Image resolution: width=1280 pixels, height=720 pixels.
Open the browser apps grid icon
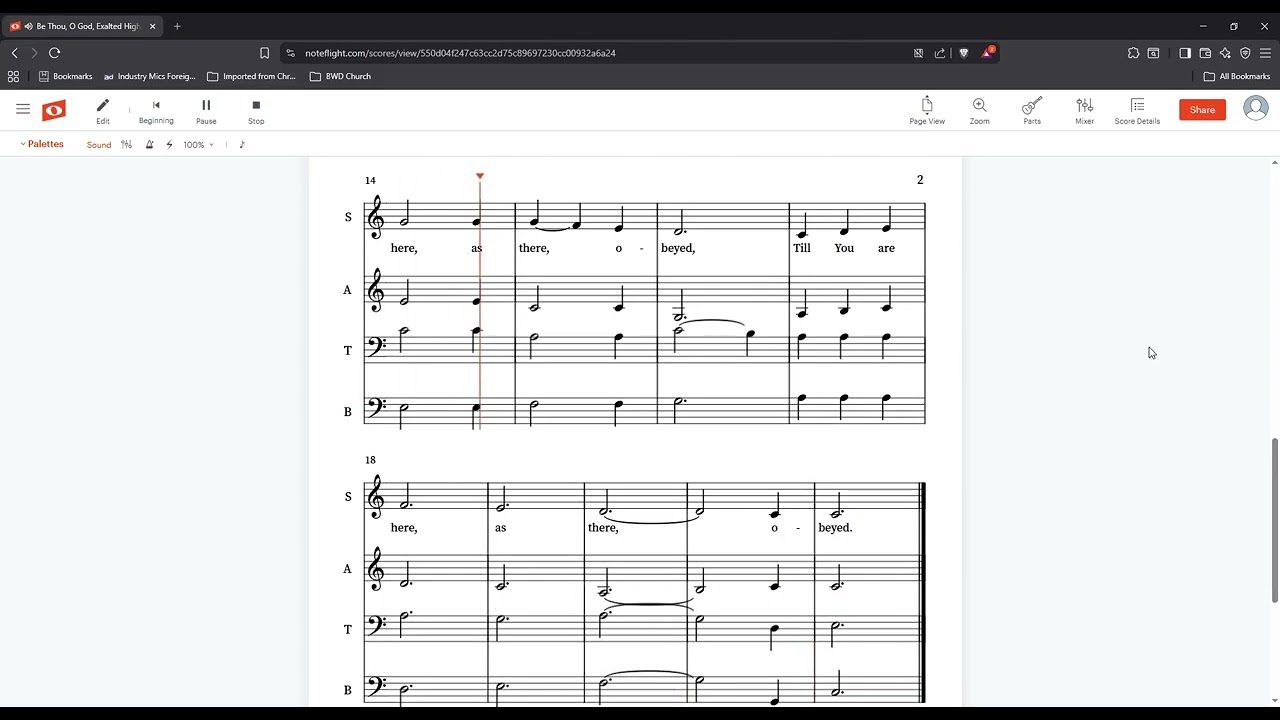tap(13, 76)
